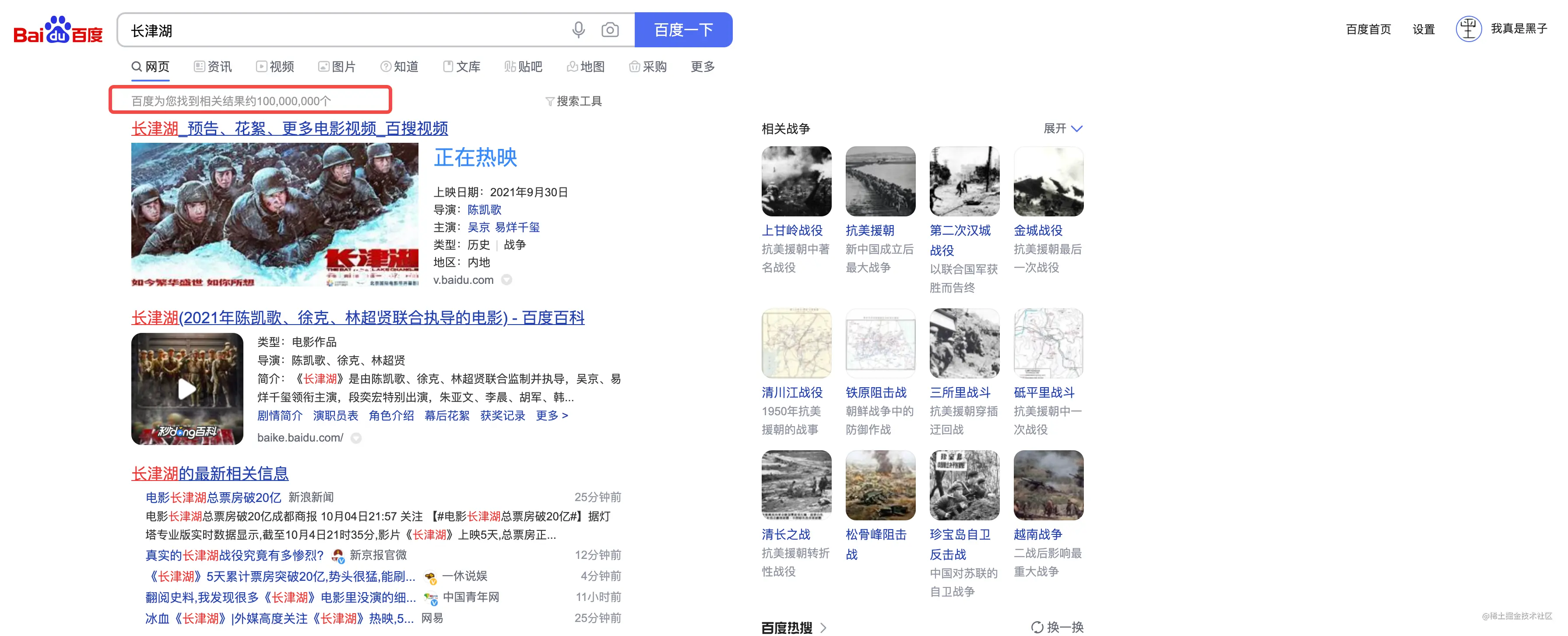Open the 上甘岭战役 thumbnail
The height and width of the screenshot is (636, 1568).
tap(796, 181)
